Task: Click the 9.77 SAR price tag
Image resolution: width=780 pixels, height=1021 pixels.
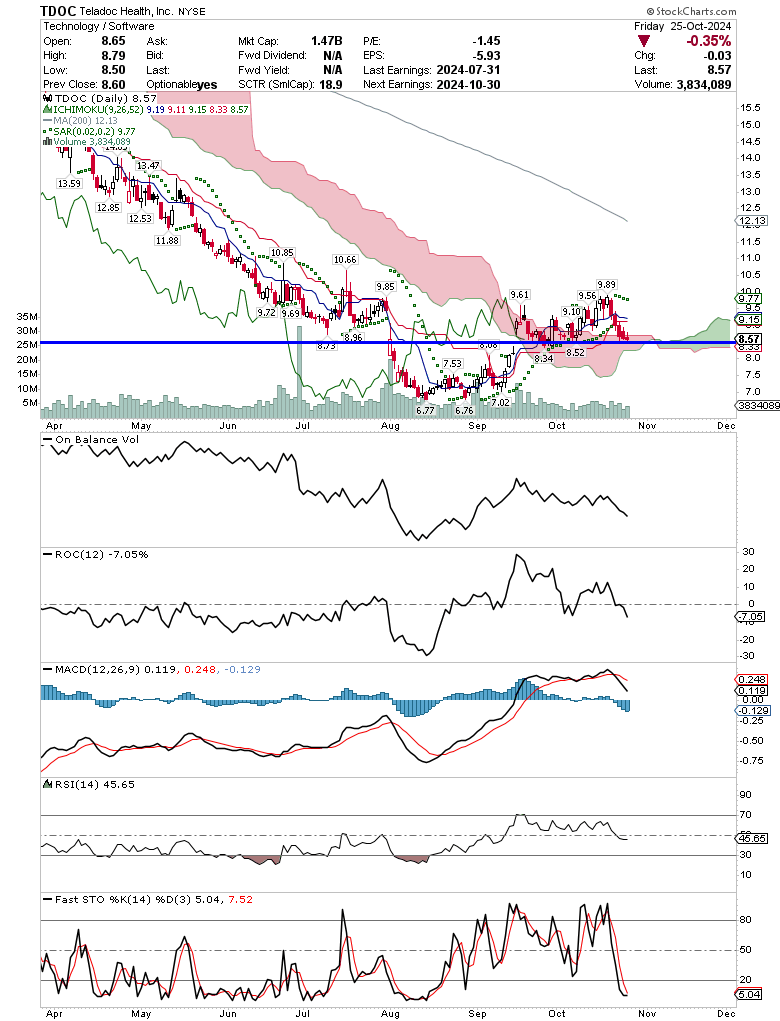Action: tap(749, 298)
